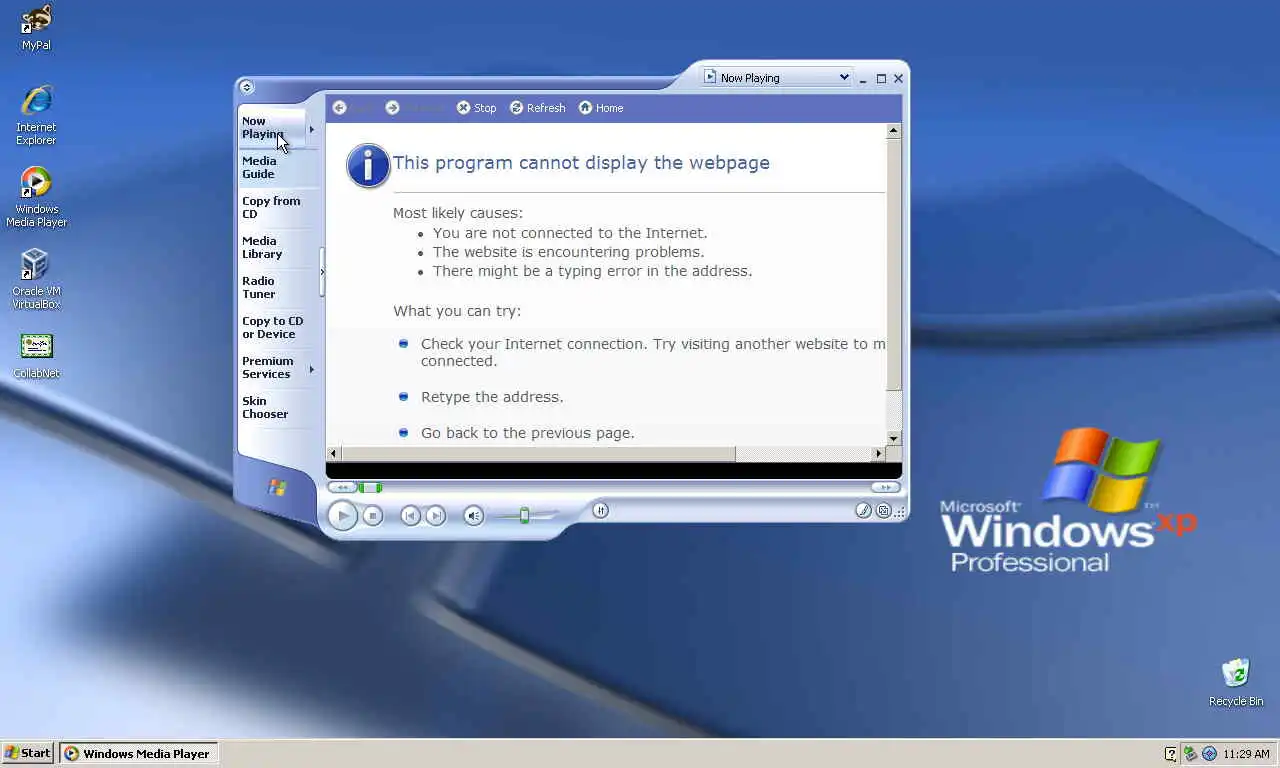
Task: Click the MyPal desktop icon
Action: click(36, 28)
